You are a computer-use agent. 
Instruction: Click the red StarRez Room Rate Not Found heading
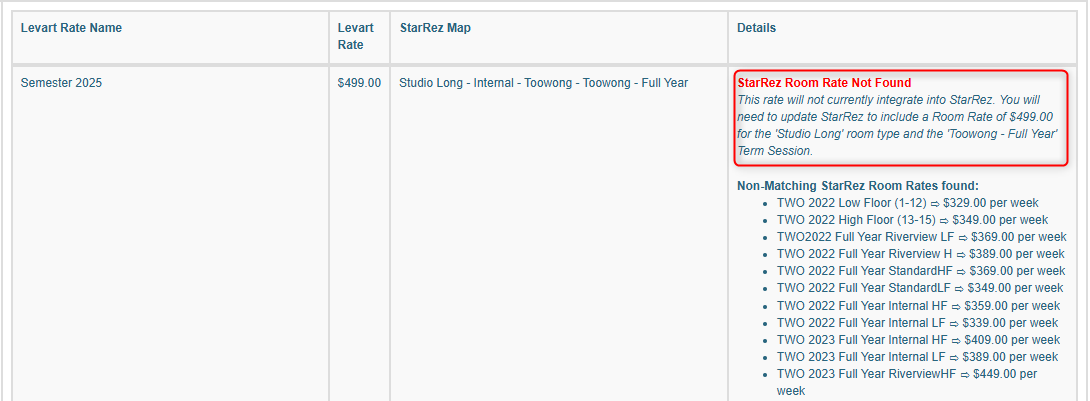pyautogui.click(x=824, y=83)
